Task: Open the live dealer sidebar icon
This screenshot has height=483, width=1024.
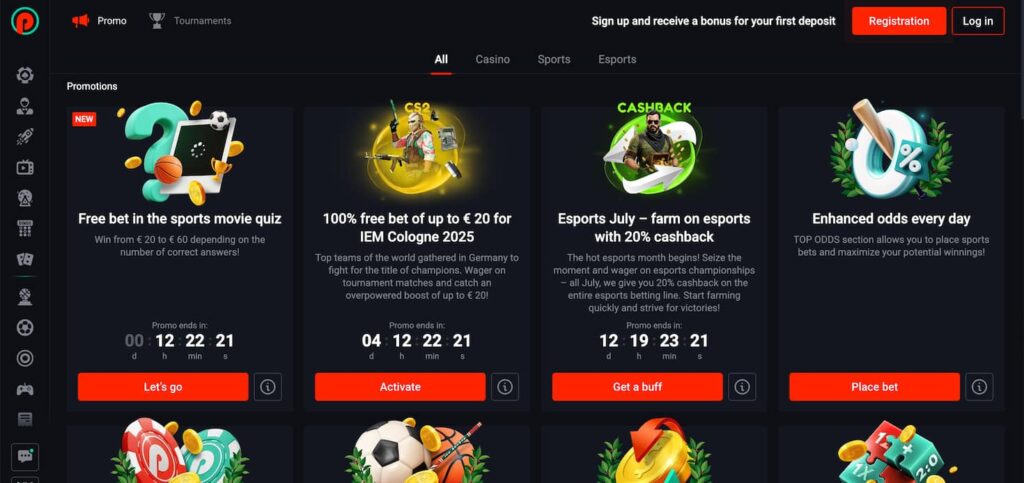Action: click(x=25, y=106)
